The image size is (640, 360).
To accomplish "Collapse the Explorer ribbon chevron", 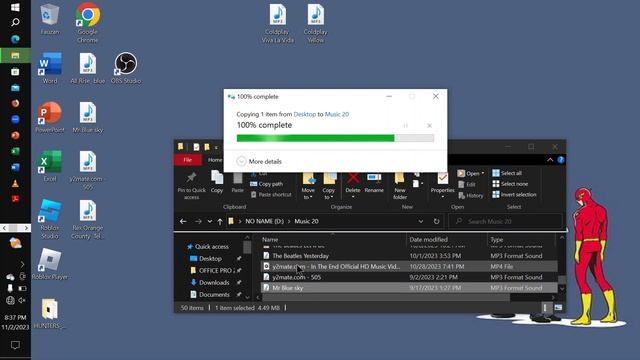I will [x=550, y=160].
